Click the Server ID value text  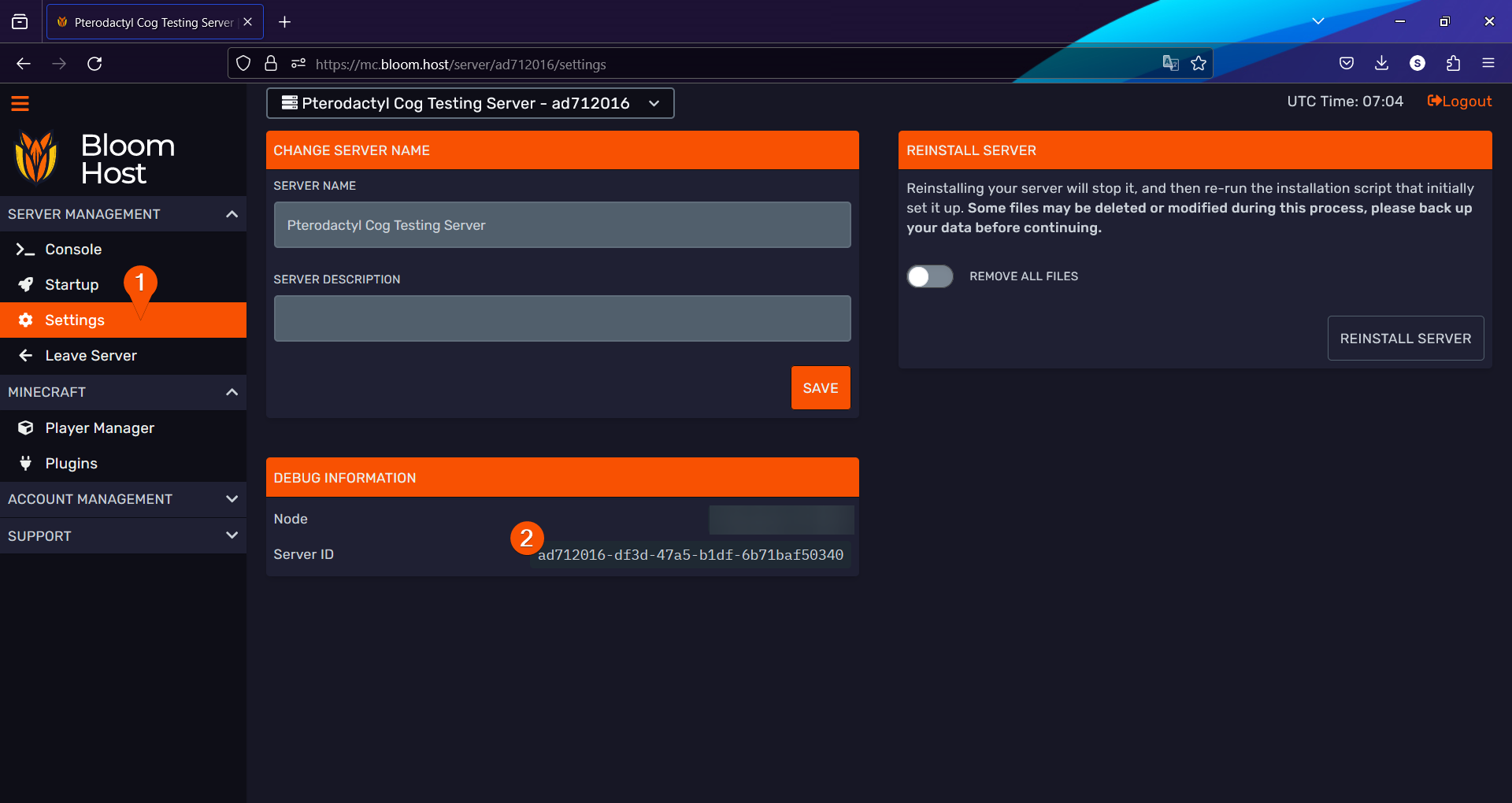691,555
